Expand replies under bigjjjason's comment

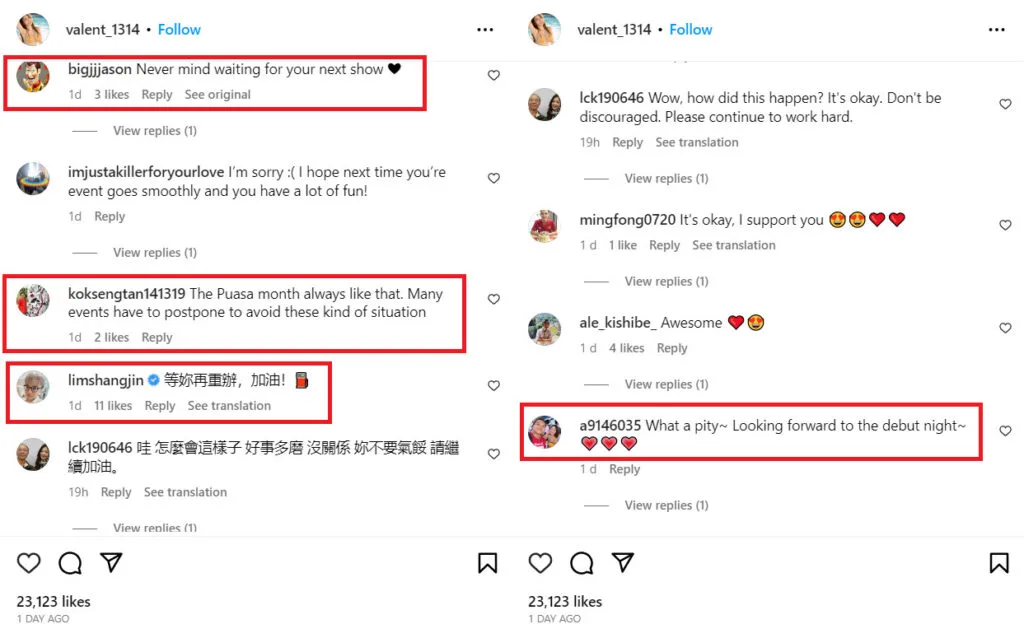154,131
